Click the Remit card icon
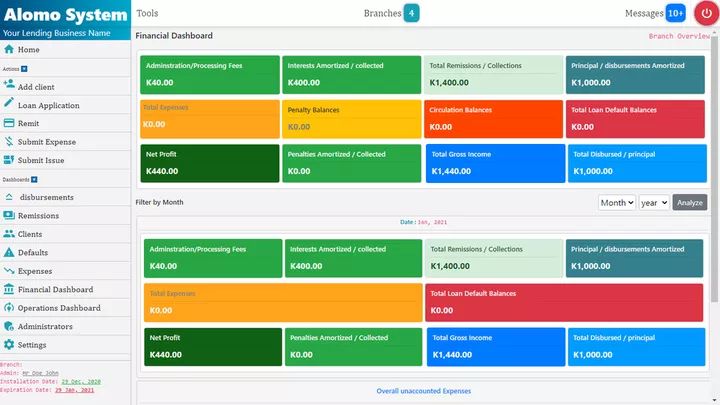Screen dimensions: 720x405 (x=9, y=123)
